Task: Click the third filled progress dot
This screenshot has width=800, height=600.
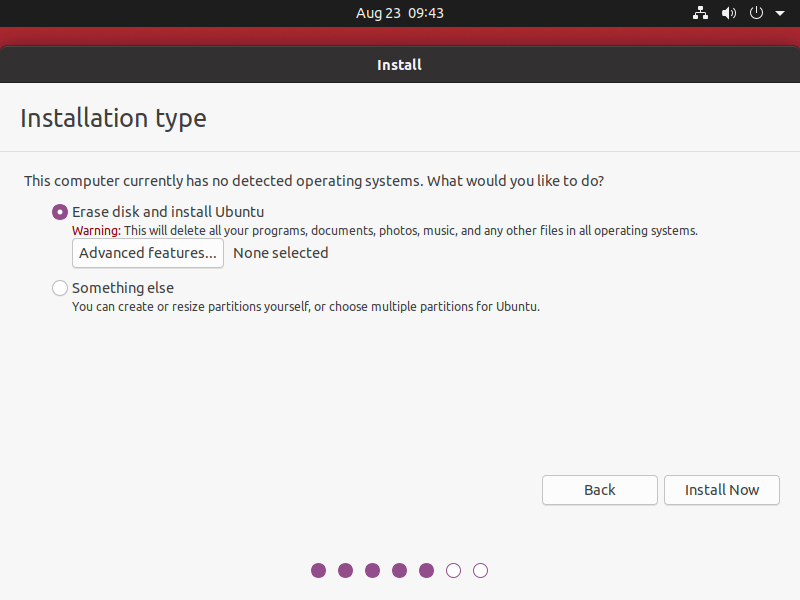Action: (x=372, y=570)
